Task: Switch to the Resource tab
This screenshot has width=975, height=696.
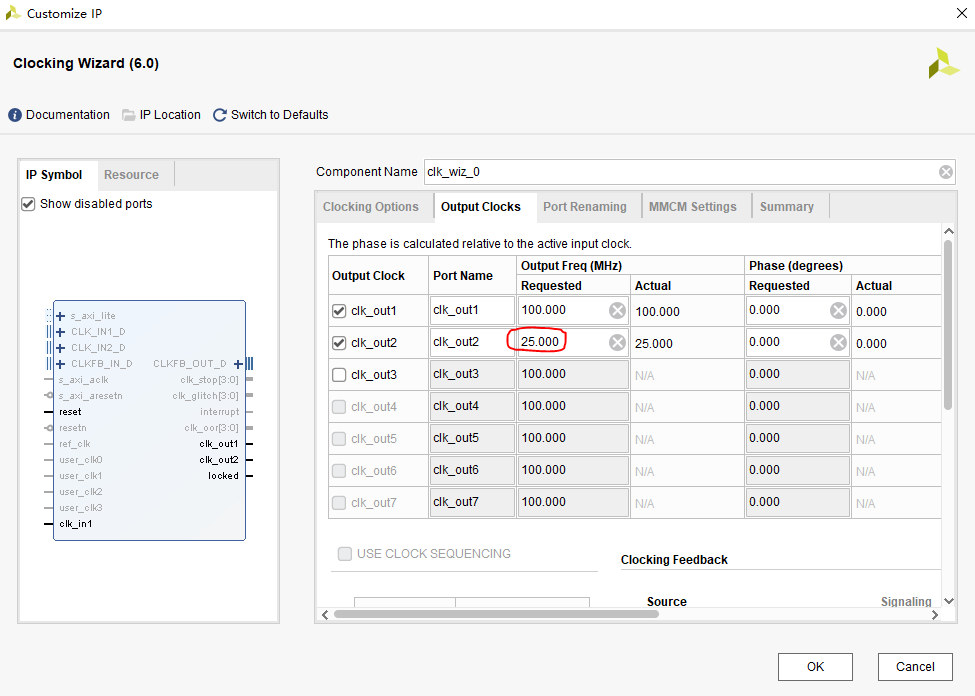Action: pos(131,175)
